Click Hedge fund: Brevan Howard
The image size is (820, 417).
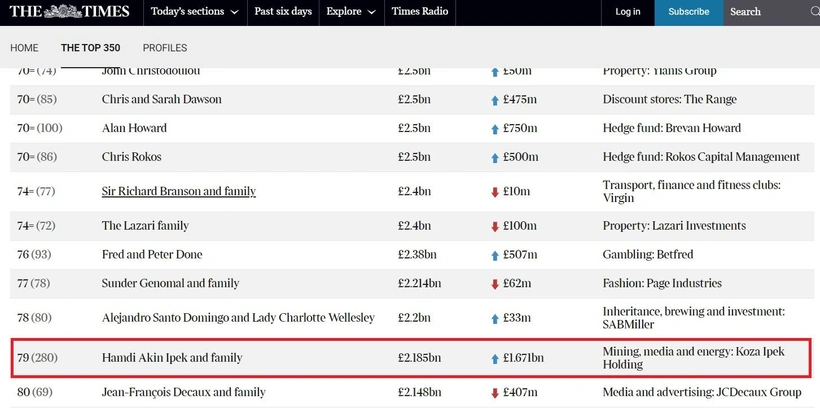672,128
